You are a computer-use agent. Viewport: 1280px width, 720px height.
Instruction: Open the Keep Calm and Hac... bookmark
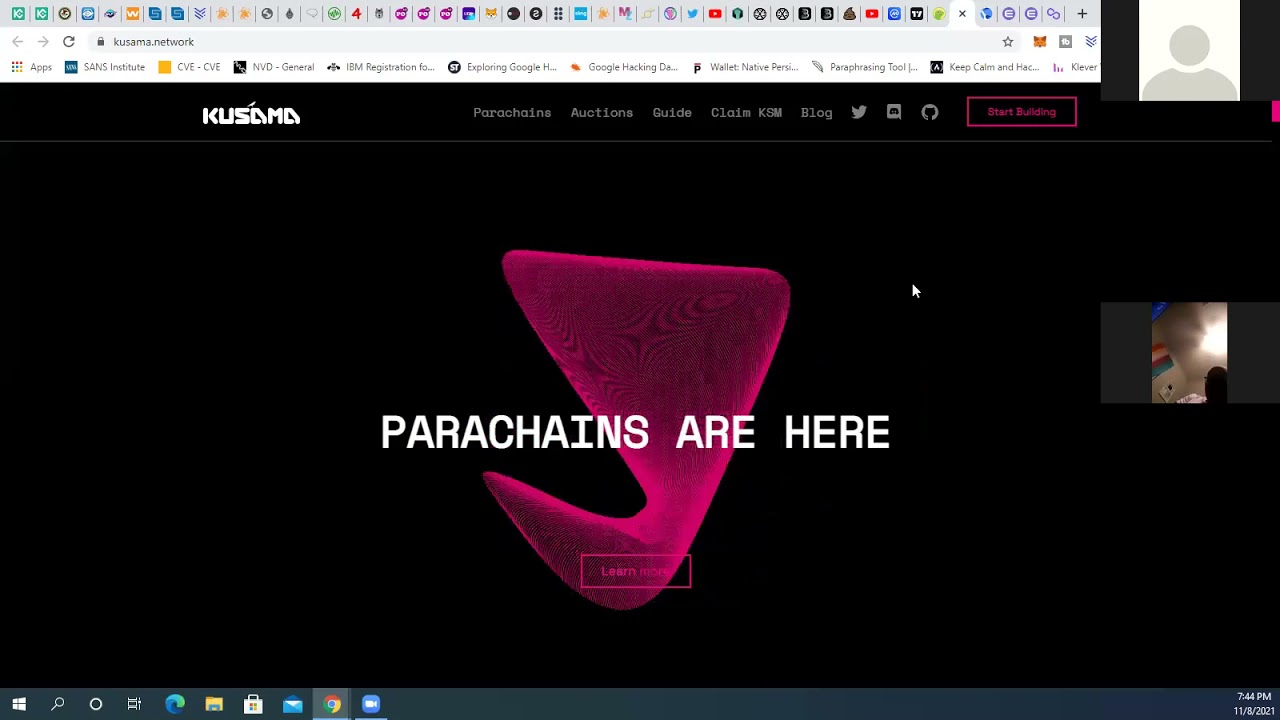(985, 67)
